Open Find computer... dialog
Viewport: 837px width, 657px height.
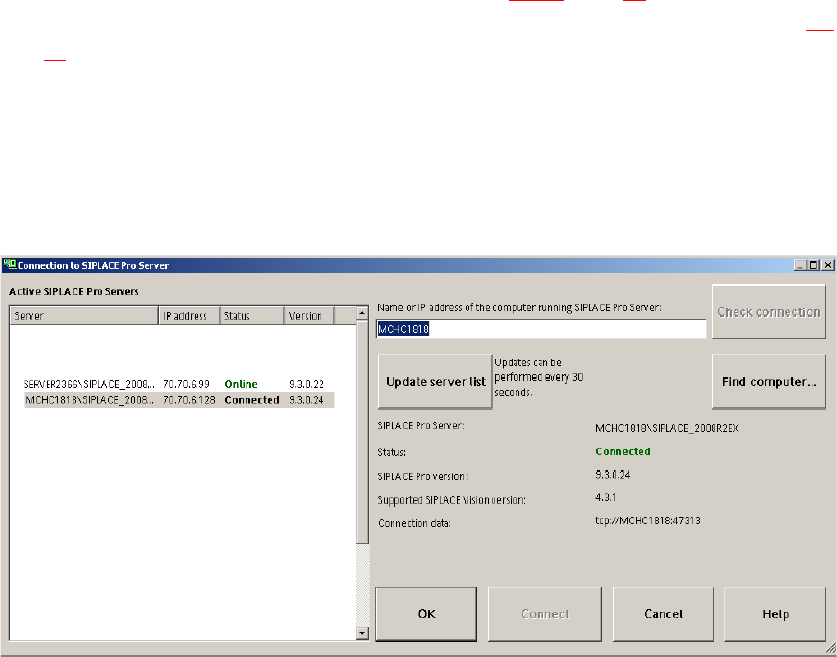tap(769, 381)
